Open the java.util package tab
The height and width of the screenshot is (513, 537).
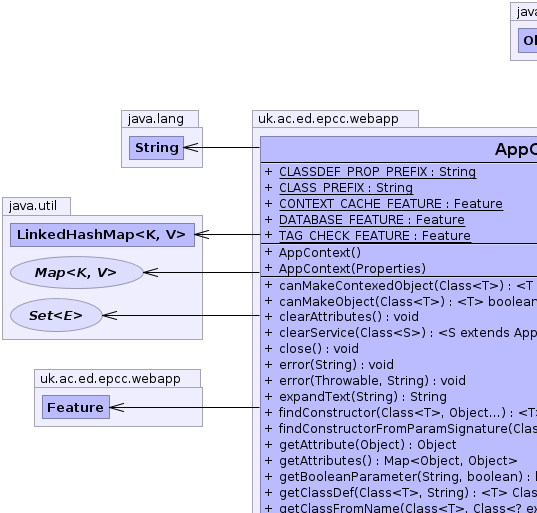coord(36,206)
